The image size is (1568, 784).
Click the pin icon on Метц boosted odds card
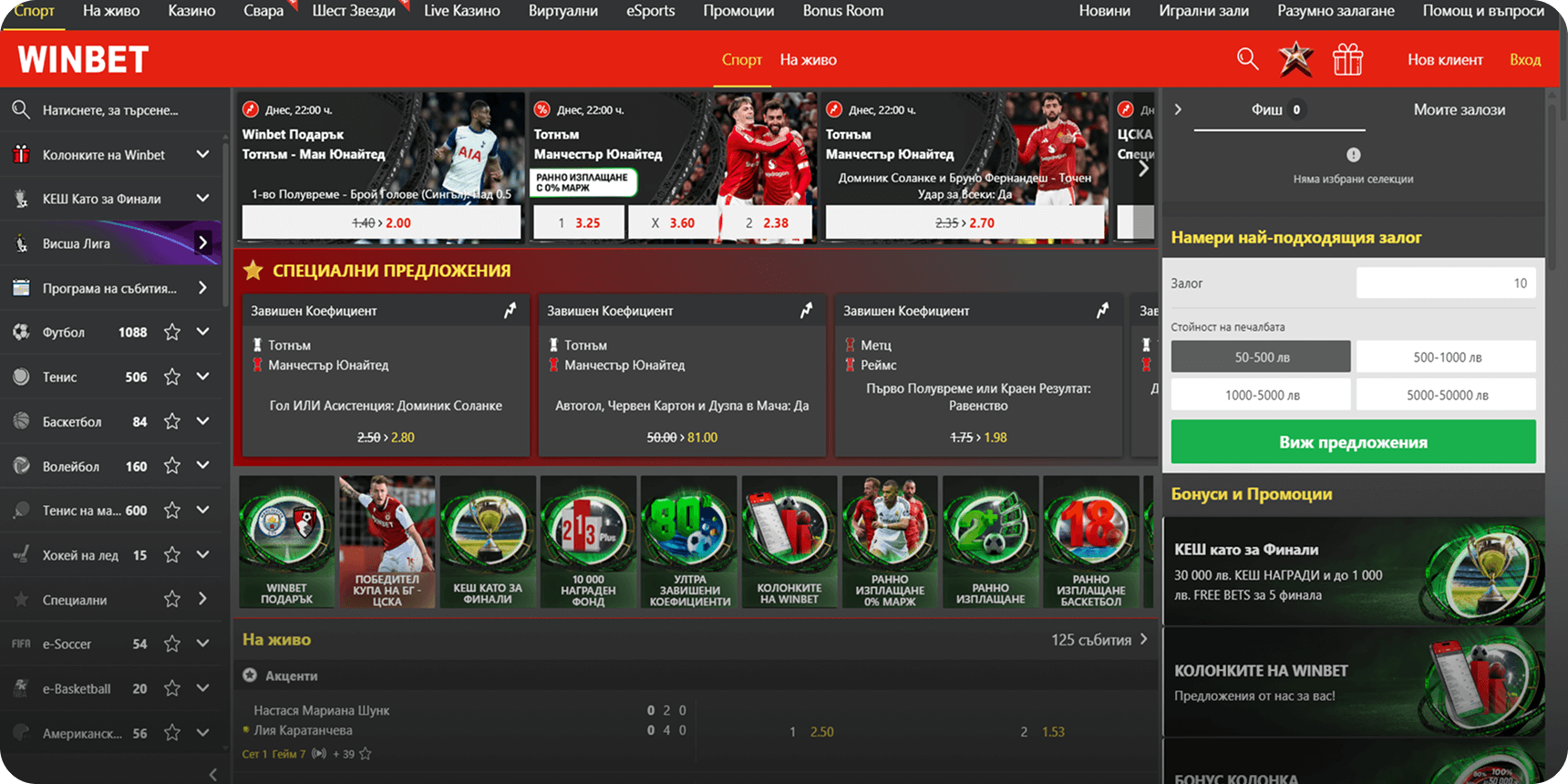[1102, 311]
